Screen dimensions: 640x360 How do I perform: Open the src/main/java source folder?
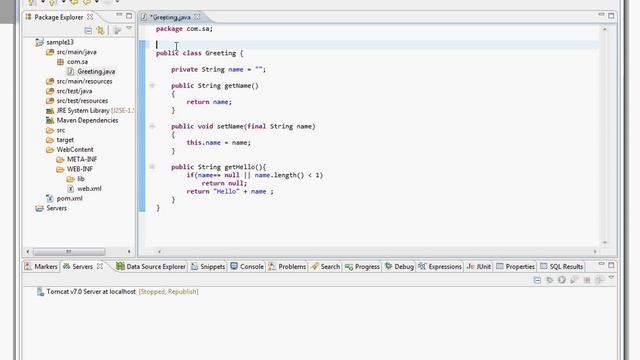(76, 52)
